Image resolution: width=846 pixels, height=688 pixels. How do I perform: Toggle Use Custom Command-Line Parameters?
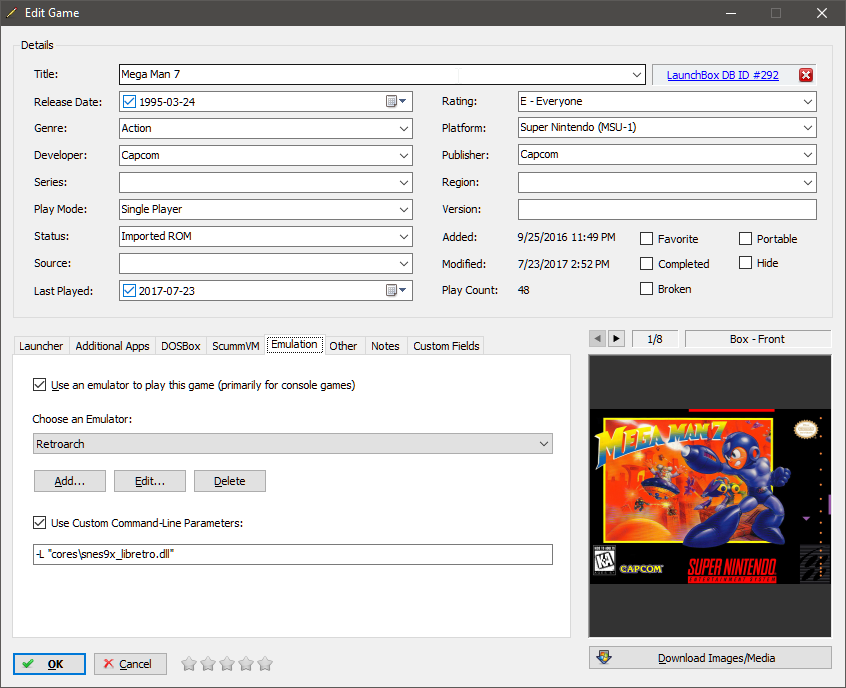click(39, 522)
